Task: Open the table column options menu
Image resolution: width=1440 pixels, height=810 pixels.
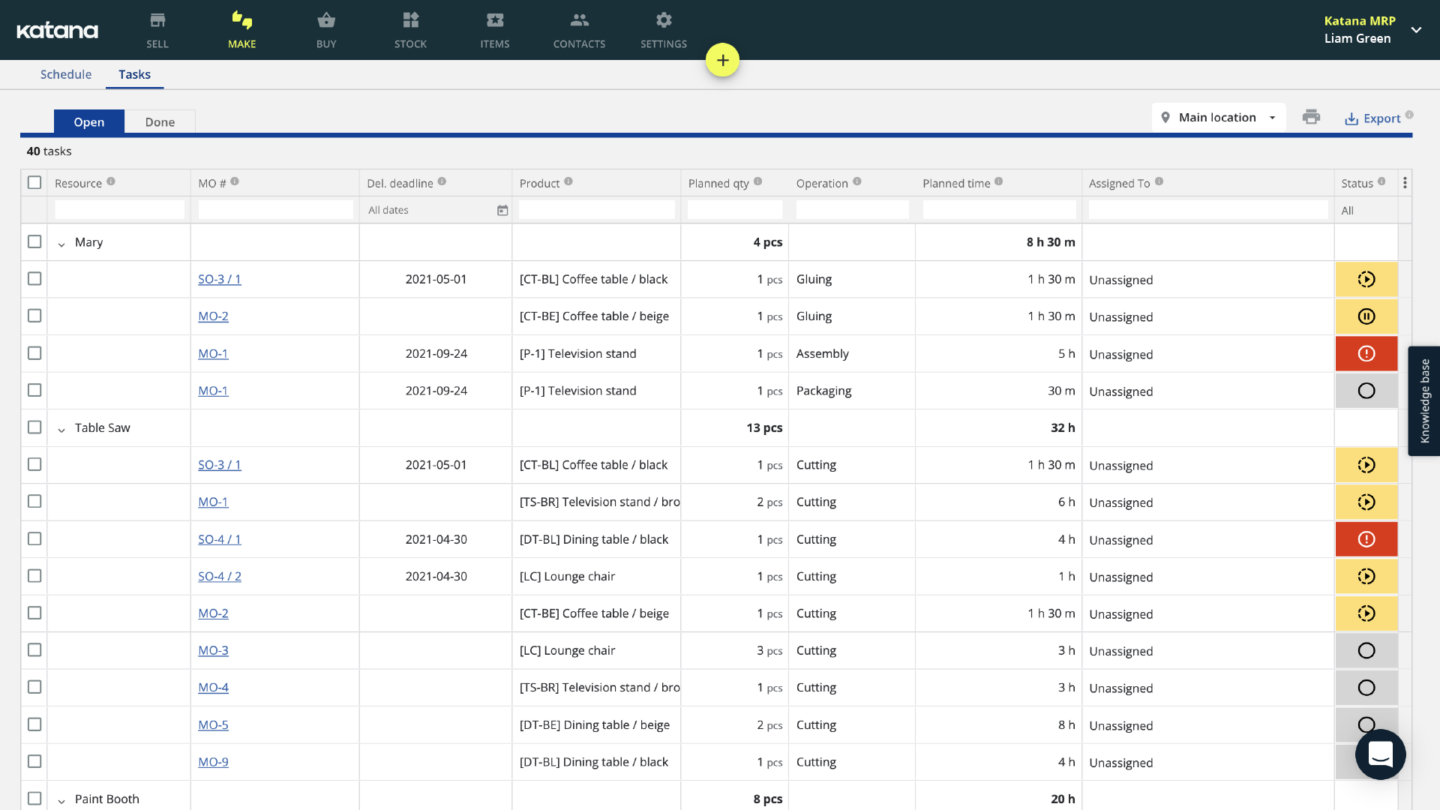Action: point(1405,183)
